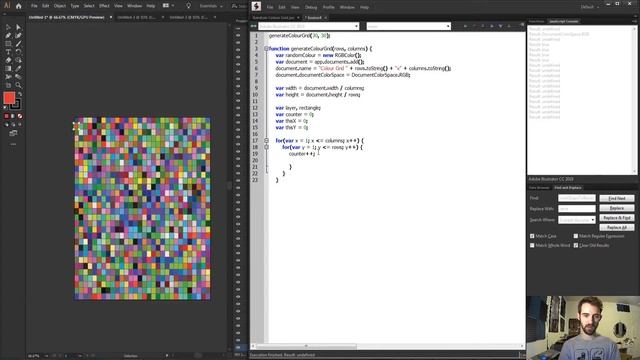Click into the Replace With field
Image resolution: width=640 pixels, height=360 pixels.
[577, 209]
